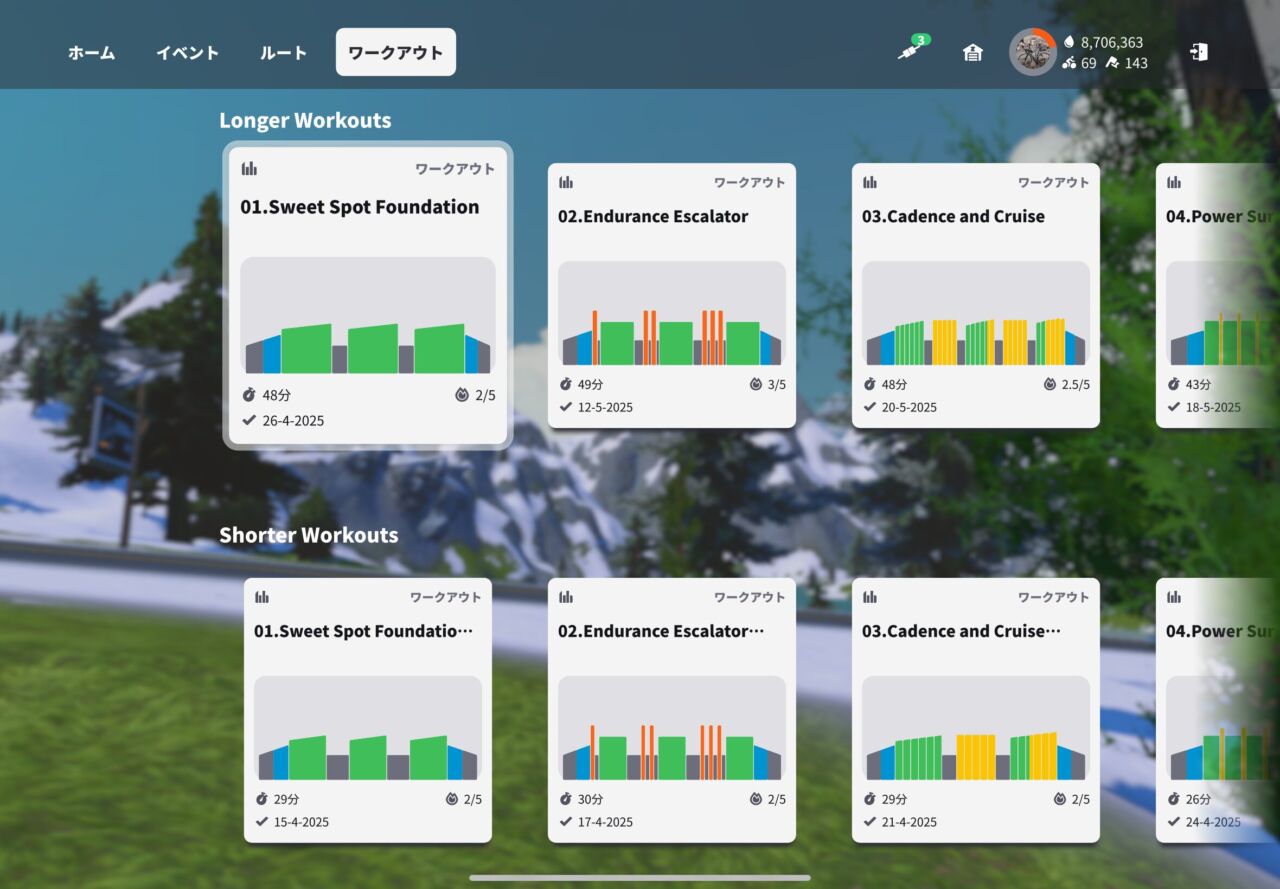Click the completed checkmark beside 21-4-2025

pos(870,822)
